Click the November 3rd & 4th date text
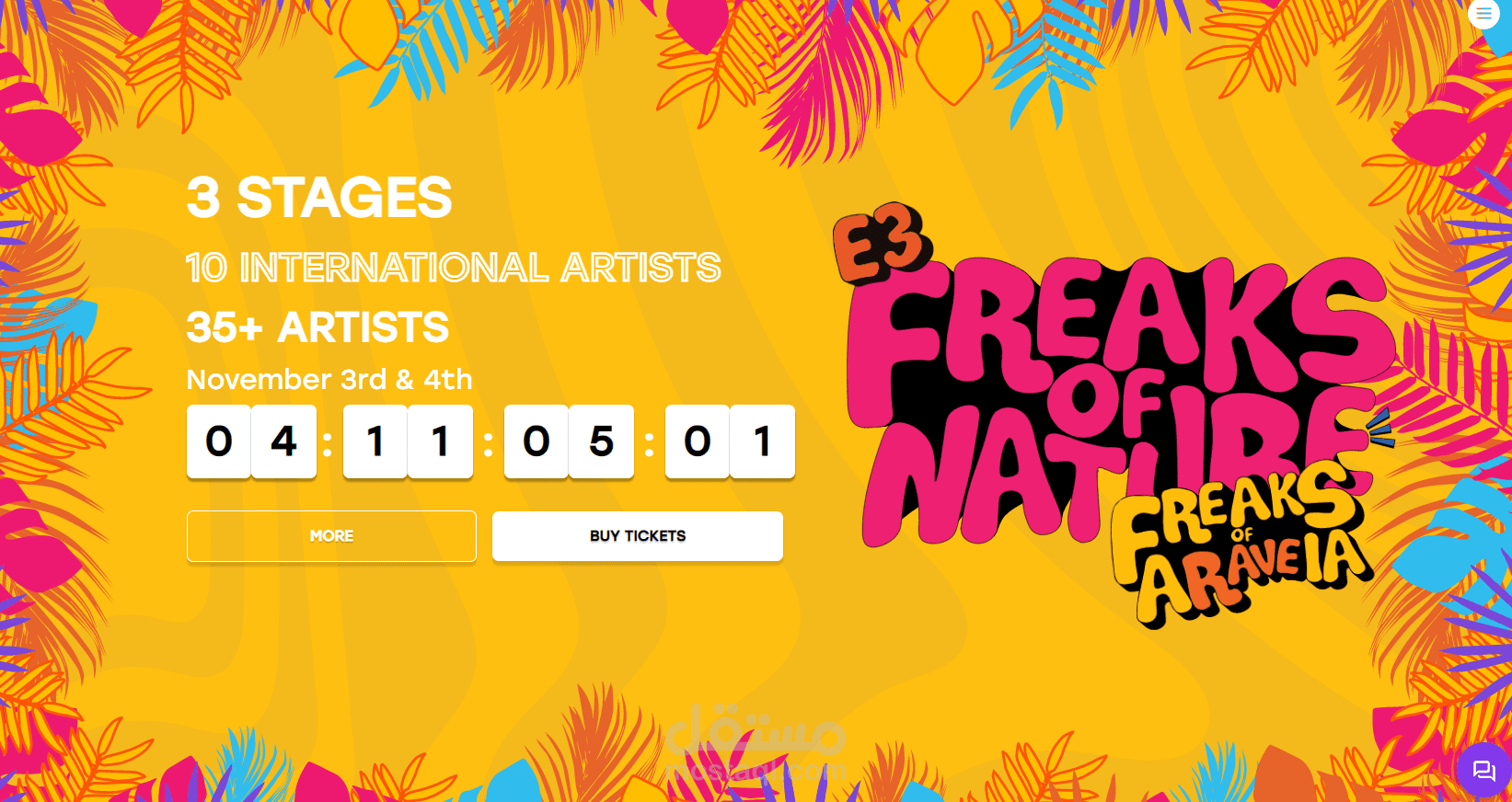Image resolution: width=1512 pixels, height=802 pixels. coord(329,379)
